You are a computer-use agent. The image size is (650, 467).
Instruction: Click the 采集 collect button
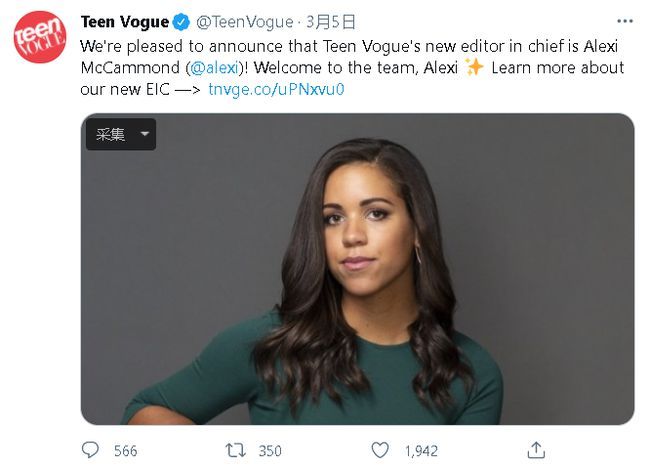coord(111,134)
